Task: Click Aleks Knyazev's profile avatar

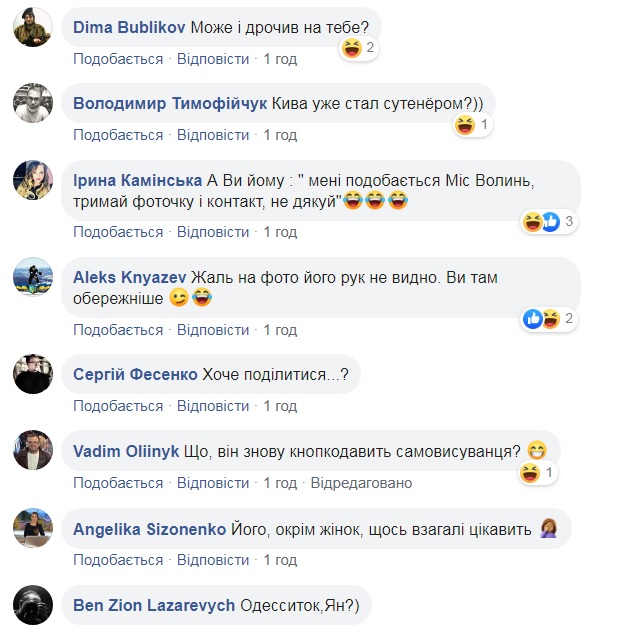Action: tap(33, 277)
